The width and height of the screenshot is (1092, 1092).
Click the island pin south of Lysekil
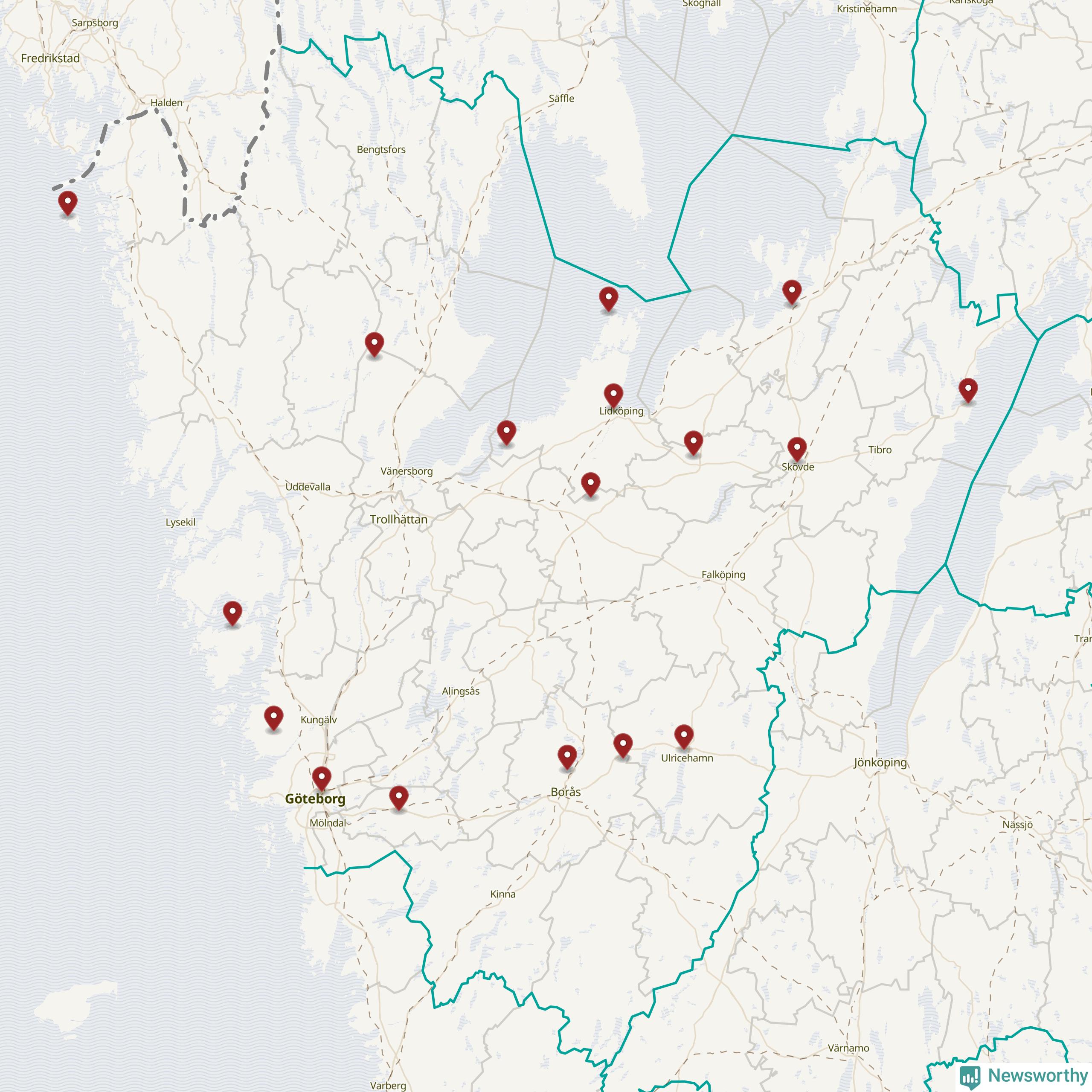click(232, 613)
